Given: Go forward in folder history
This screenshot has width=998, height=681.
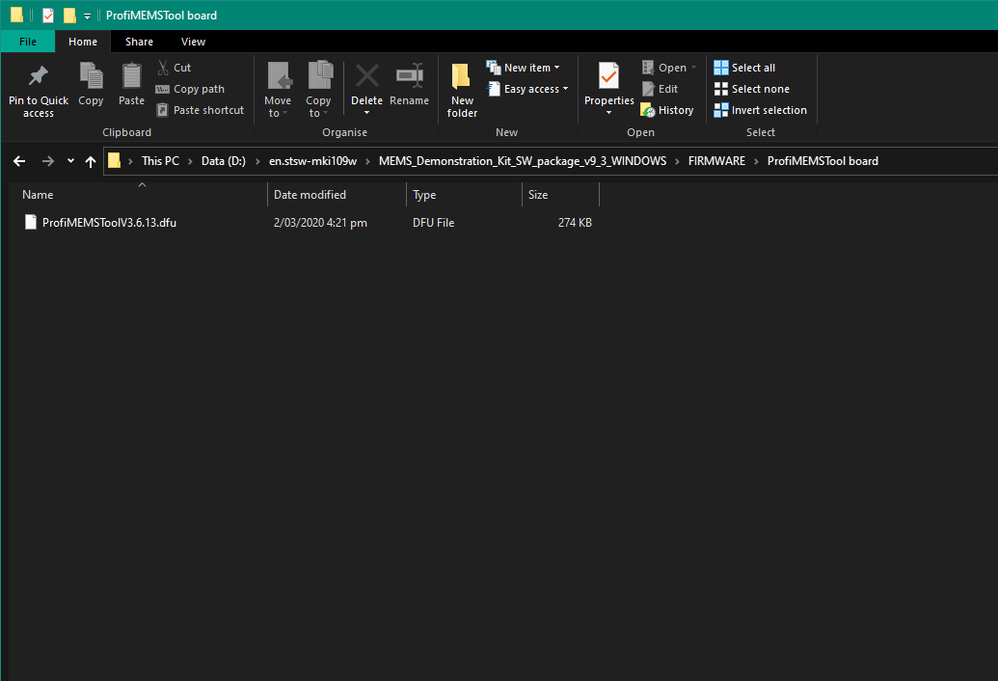Looking at the screenshot, I should tap(48, 161).
